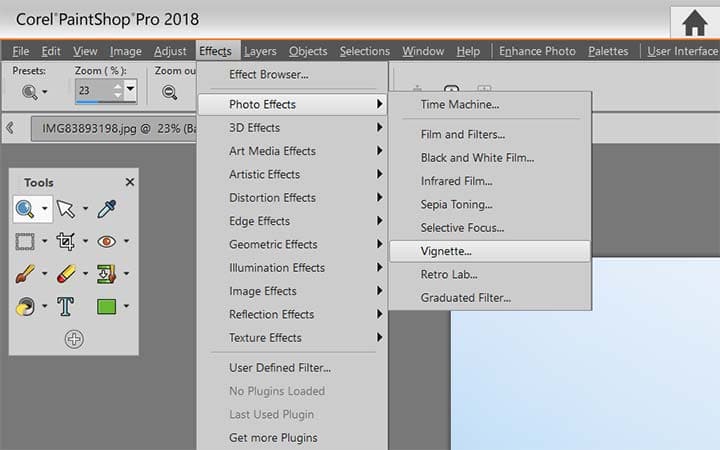720x450 pixels.
Task: Open the Window menu
Action: [423, 51]
